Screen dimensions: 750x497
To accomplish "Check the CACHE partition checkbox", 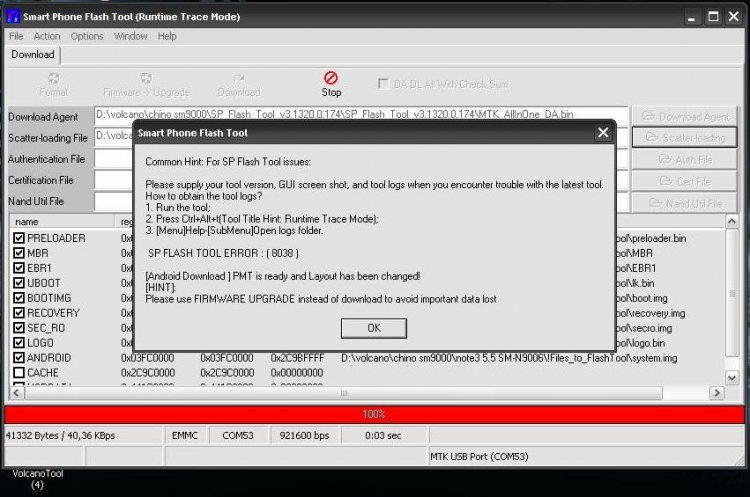I will point(19,372).
